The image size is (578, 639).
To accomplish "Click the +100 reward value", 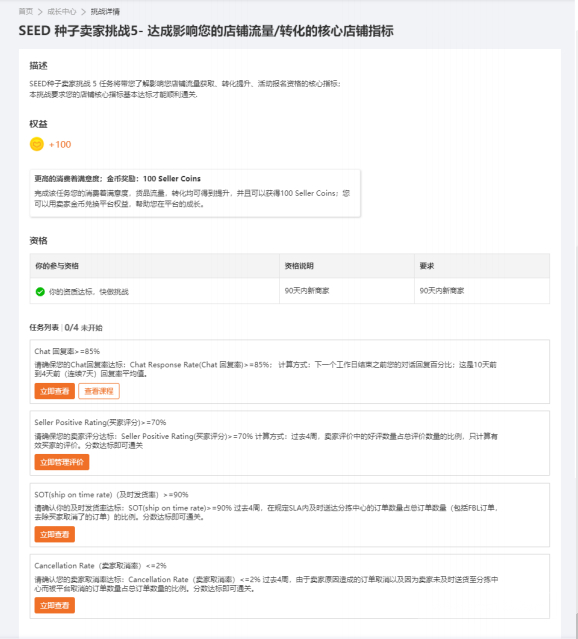I will [x=60, y=144].
